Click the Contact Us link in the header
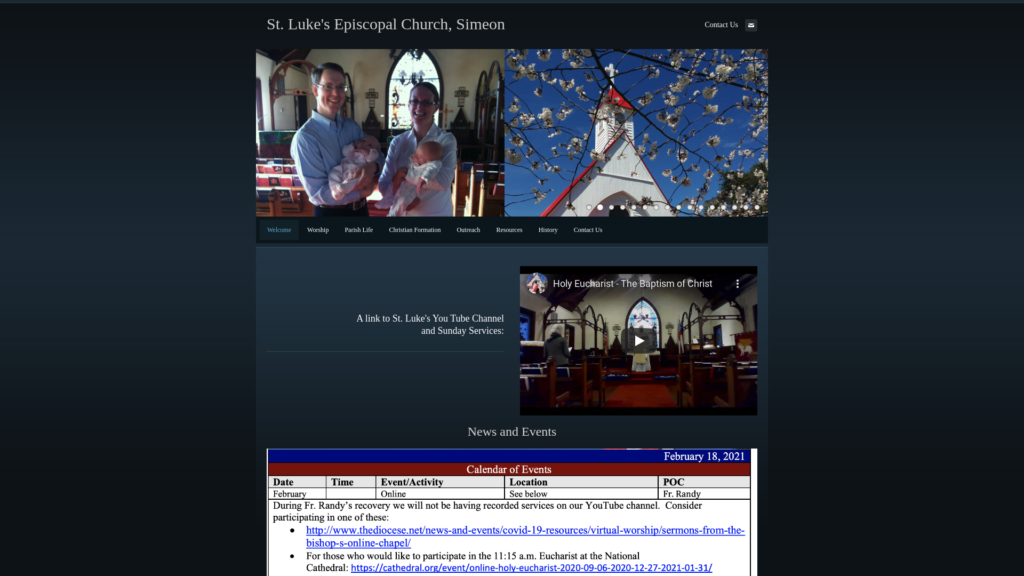 721,25
